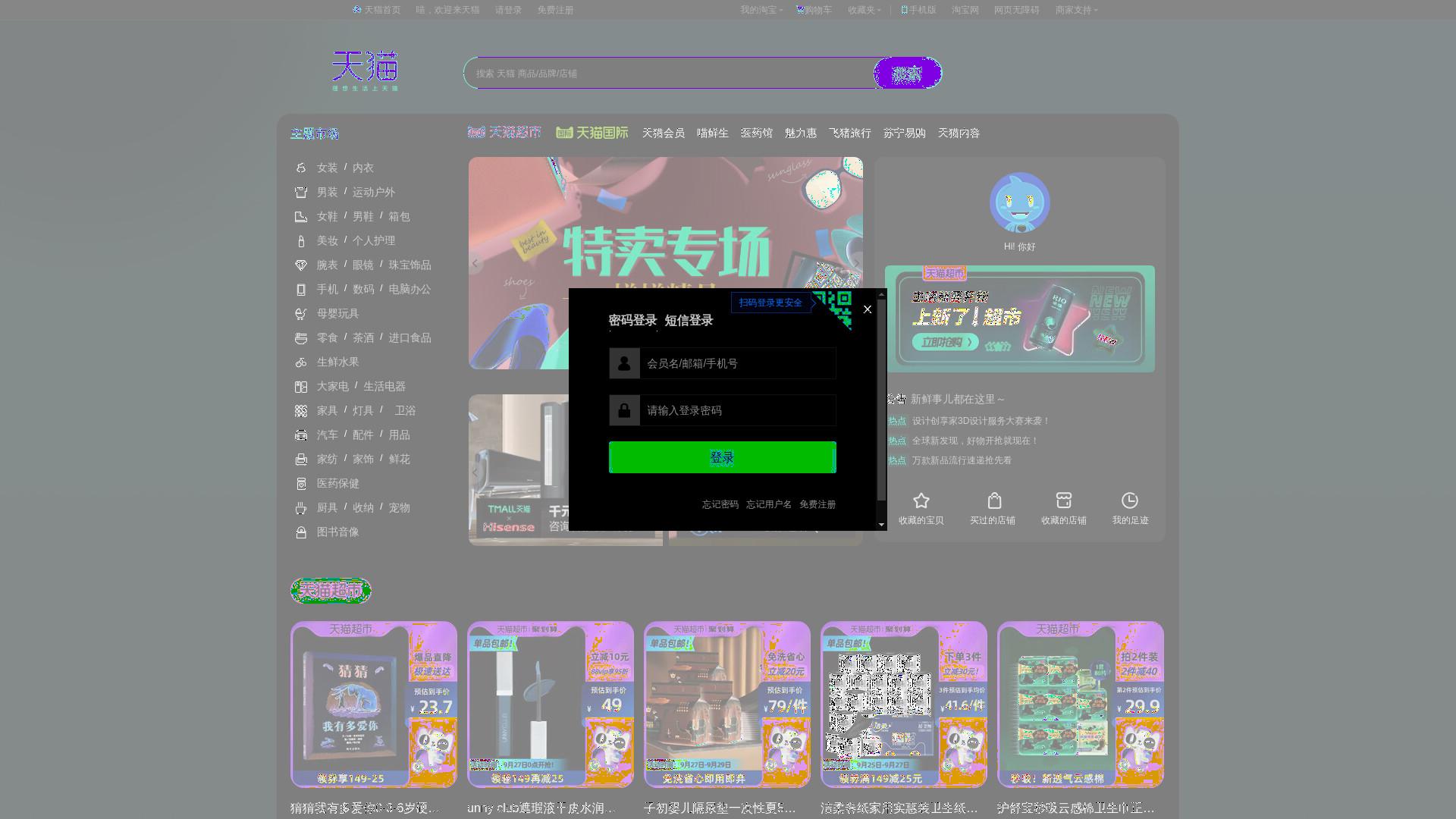Click the 母婴玩具 category icon
1456x819 pixels.
click(301, 313)
